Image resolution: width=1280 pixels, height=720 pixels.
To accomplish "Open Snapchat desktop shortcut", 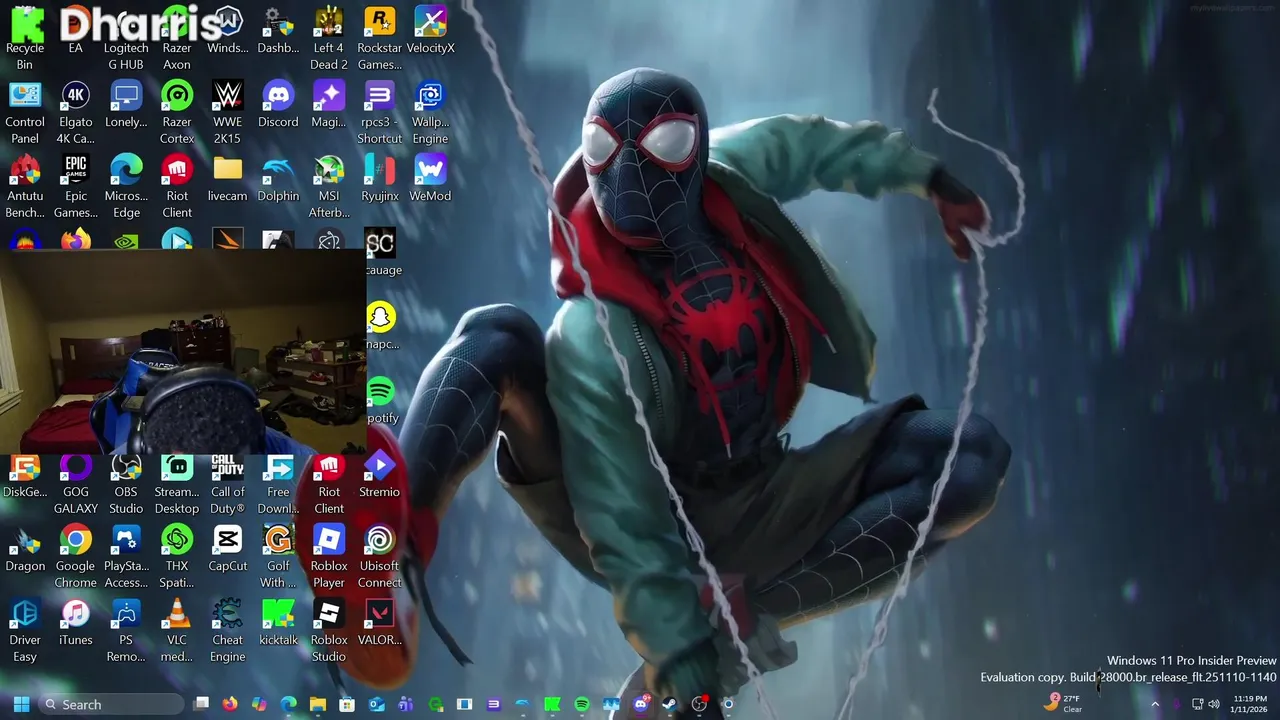I will (x=381, y=326).
